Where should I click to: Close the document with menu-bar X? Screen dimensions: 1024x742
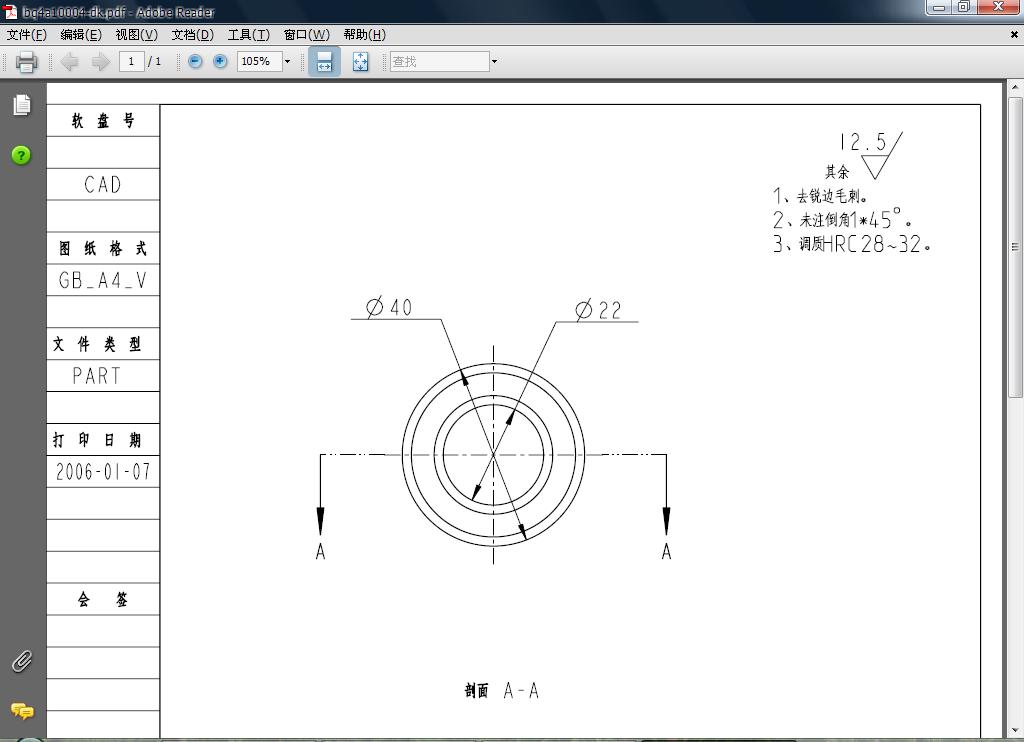click(1014, 35)
